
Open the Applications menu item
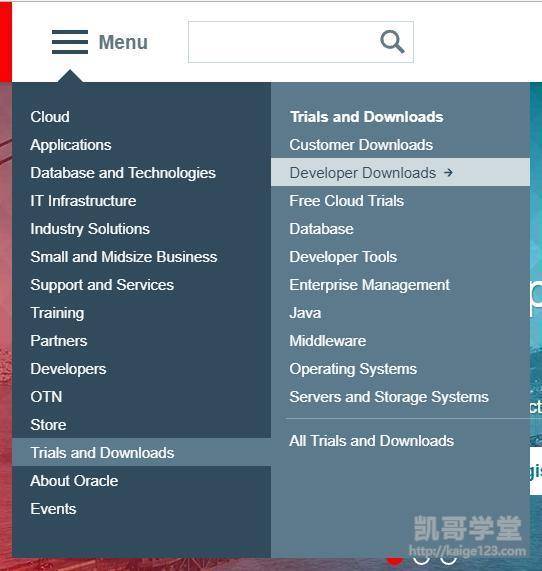71,145
